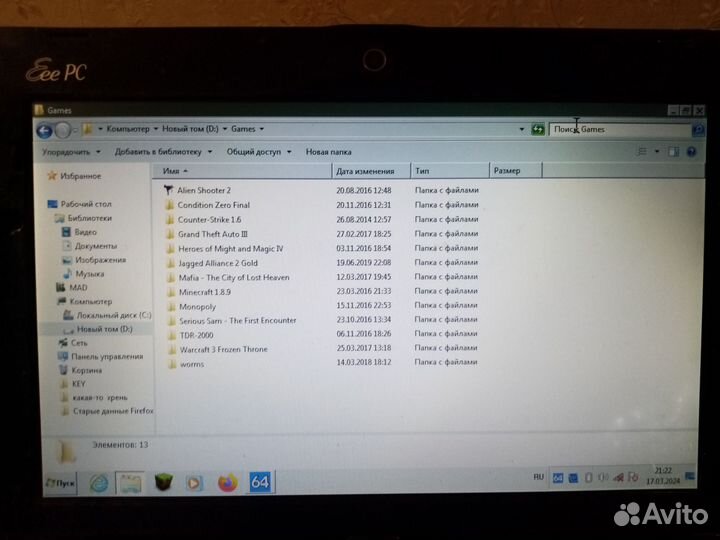The image size is (720, 540).
Task: Click the Forward navigation arrow
Action: tap(62, 131)
